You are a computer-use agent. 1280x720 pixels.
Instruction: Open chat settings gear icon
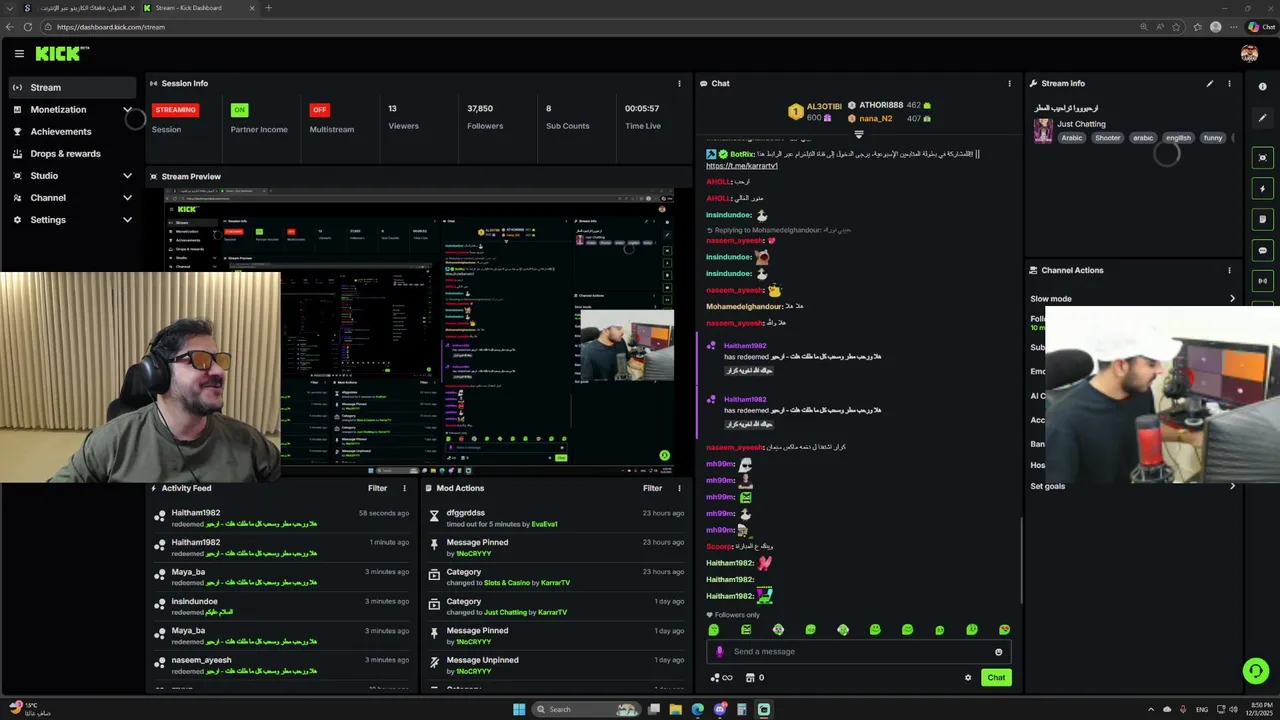[967, 678]
